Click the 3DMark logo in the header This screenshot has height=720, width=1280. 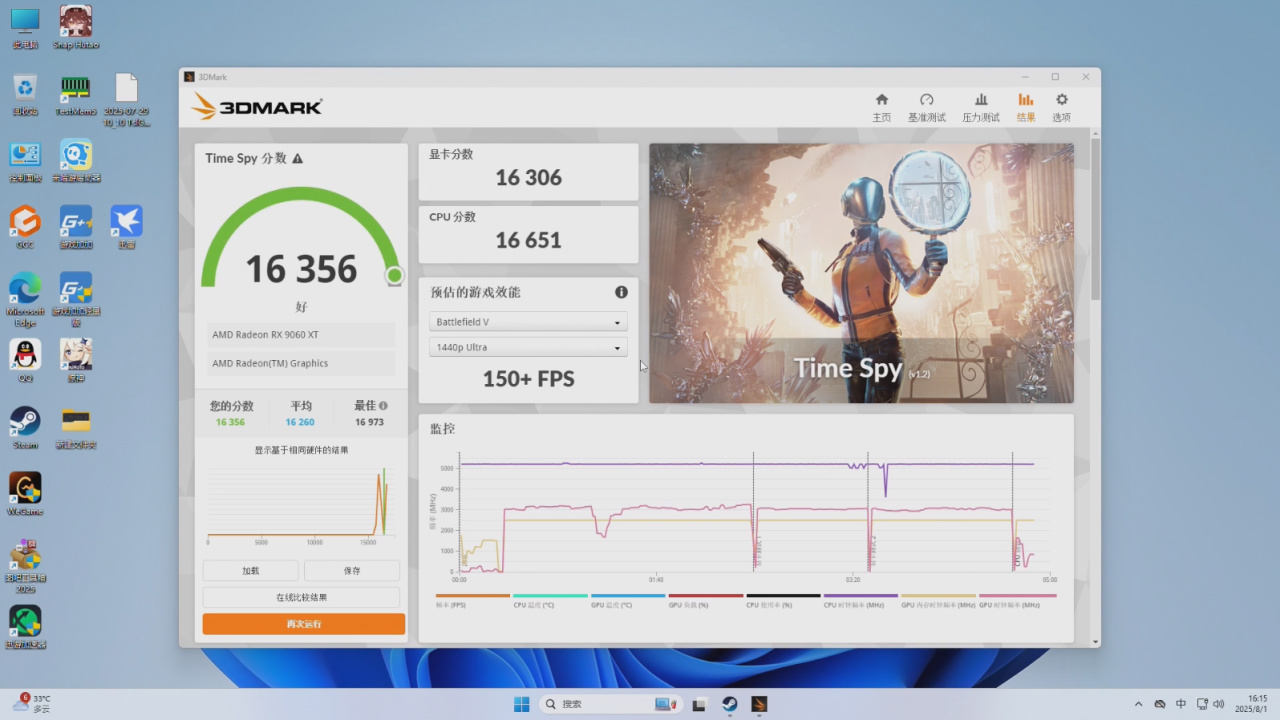click(257, 107)
